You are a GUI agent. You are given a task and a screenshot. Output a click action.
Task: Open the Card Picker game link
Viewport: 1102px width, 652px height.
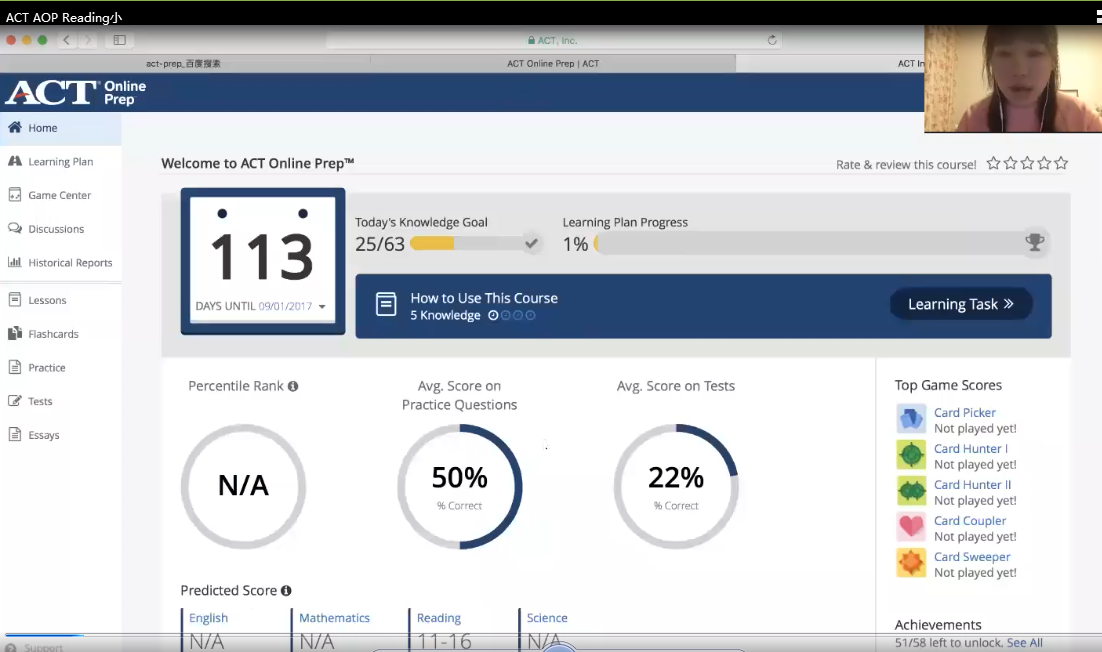(964, 412)
